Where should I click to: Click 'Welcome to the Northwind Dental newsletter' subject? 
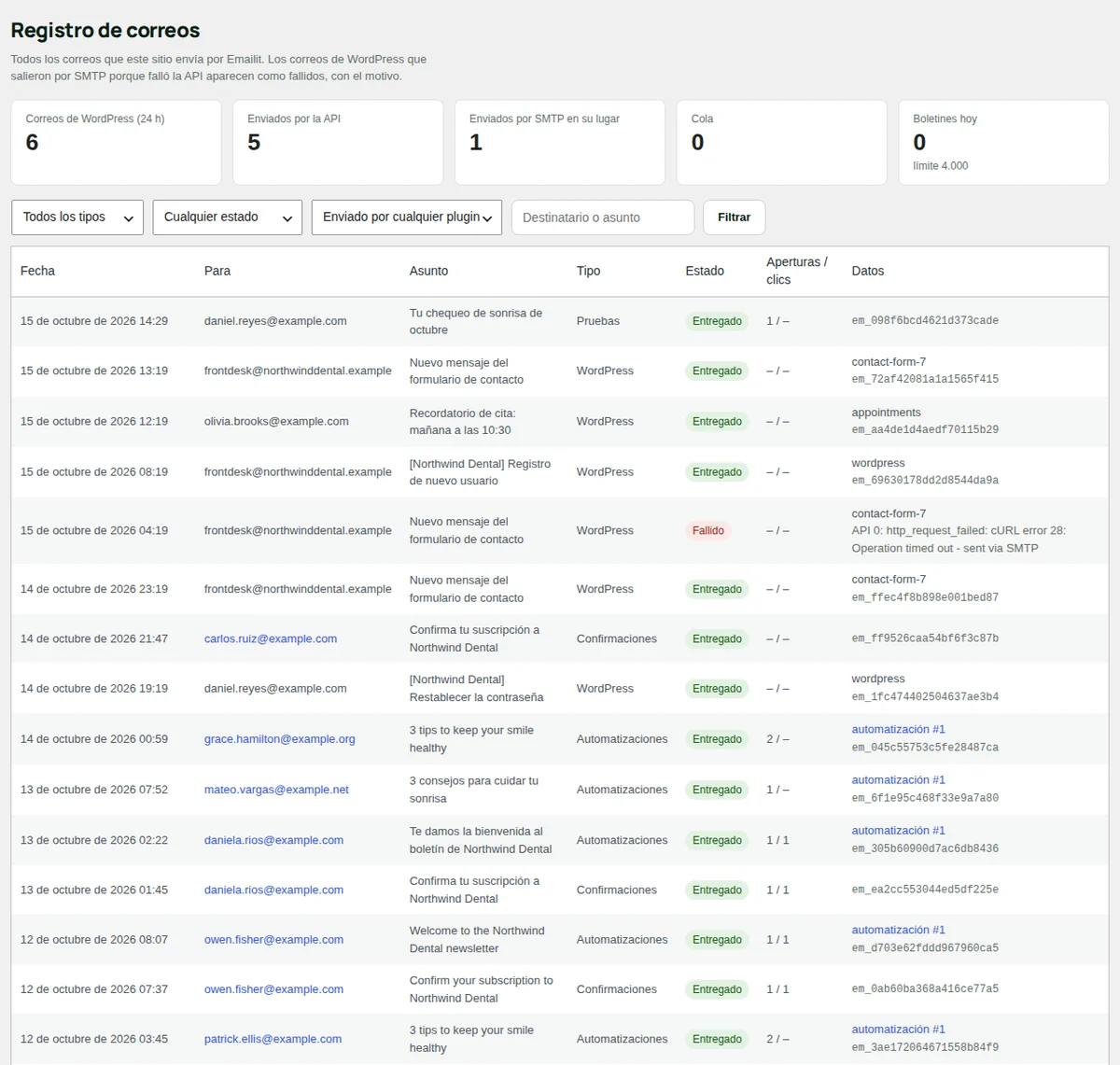pos(477,939)
